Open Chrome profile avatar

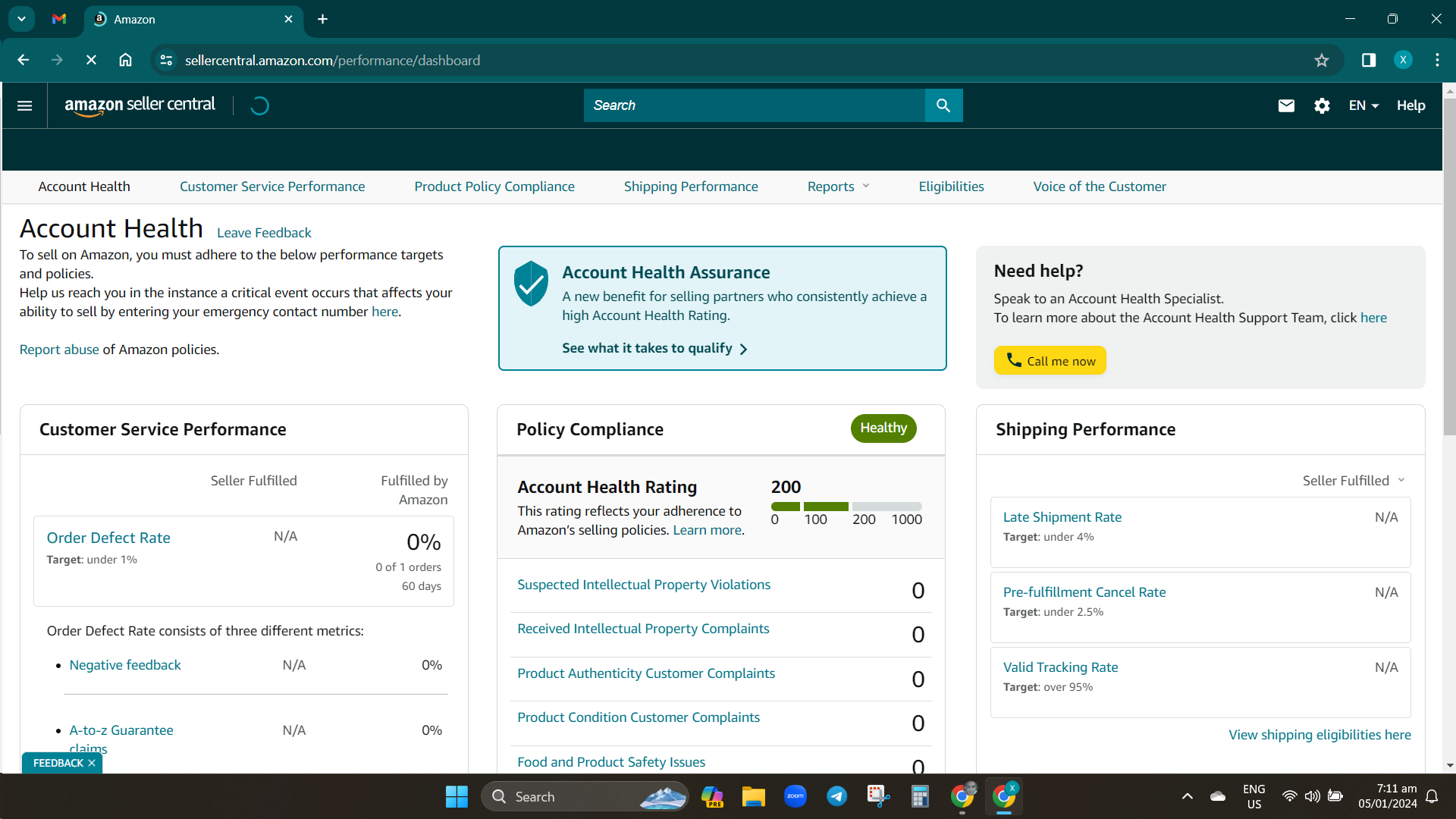coord(1403,60)
